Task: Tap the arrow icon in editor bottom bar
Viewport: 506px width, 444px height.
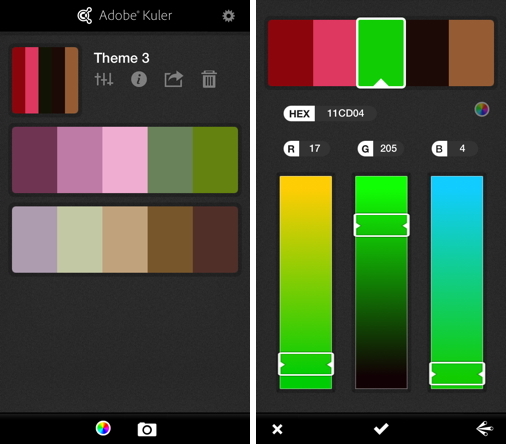Action: pos(485,429)
